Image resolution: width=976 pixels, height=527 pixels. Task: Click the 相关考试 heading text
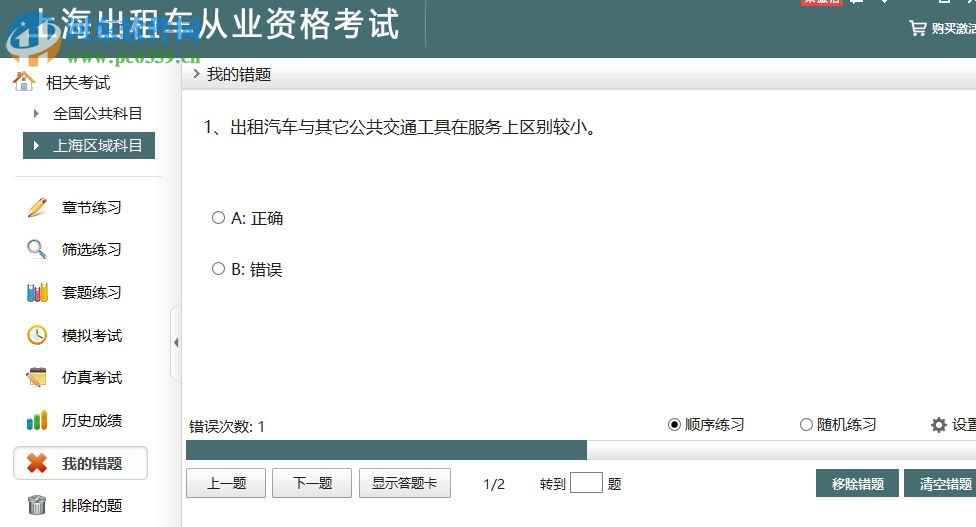(x=78, y=82)
